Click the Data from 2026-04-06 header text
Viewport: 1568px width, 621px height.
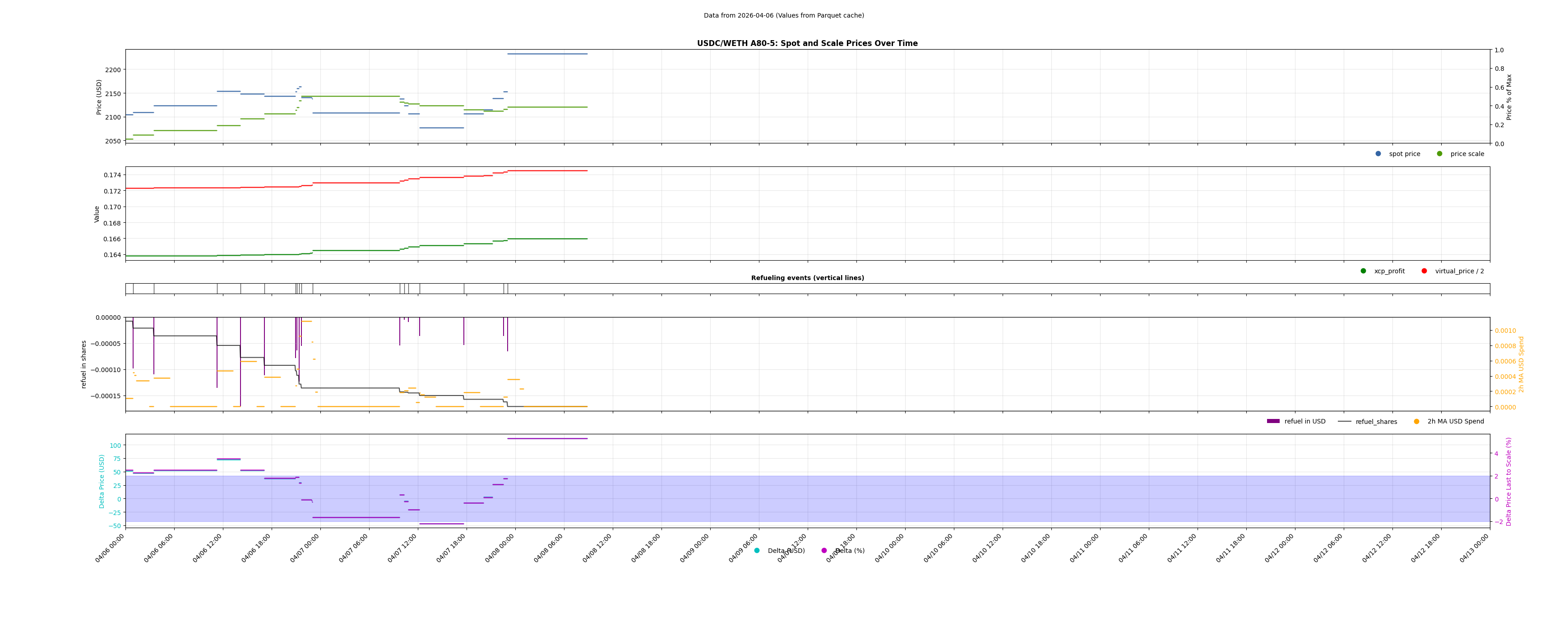783,16
